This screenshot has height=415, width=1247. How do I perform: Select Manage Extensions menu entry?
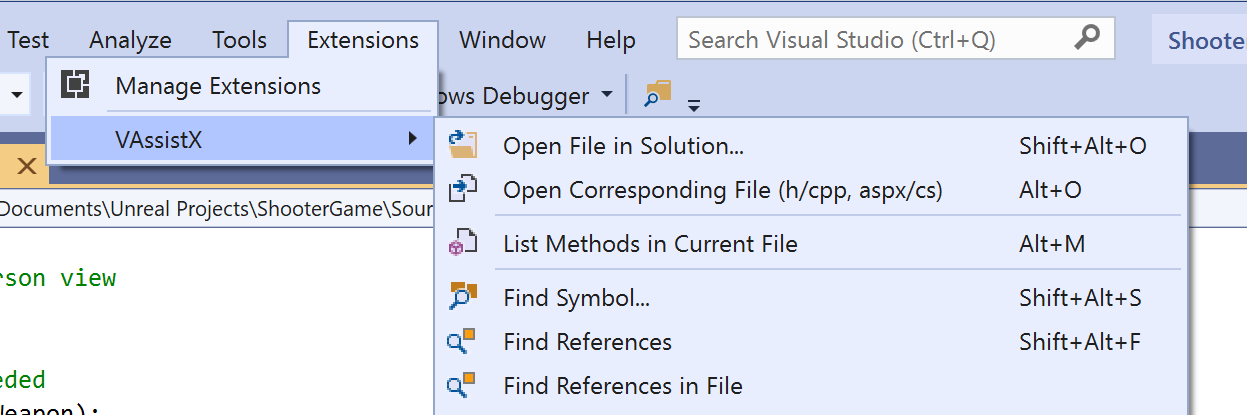pos(218,86)
